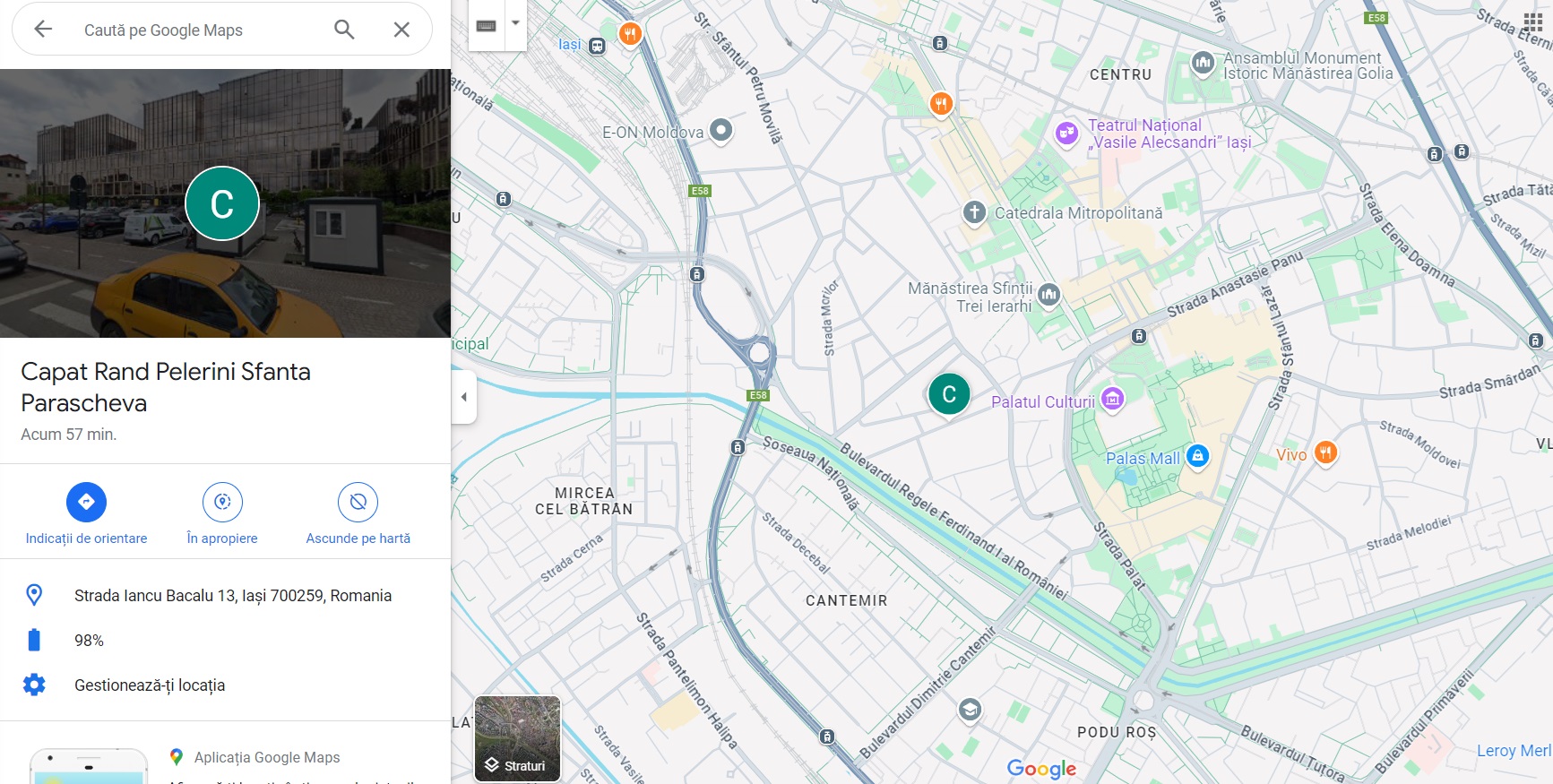This screenshot has width=1553, height=784.
Task: Open Indicații de orientare directions
Action: tap(86, 503)
